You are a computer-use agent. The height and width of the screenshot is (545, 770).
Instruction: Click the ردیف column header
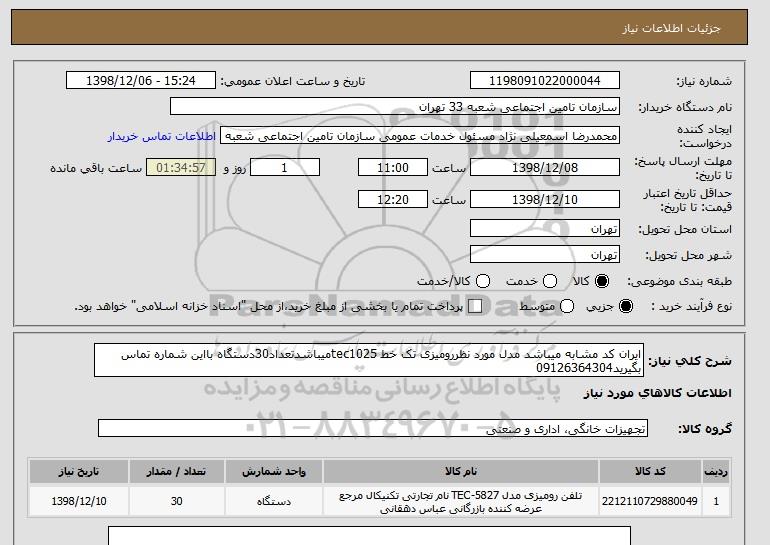pyautogui.click(x=716, y=471)
